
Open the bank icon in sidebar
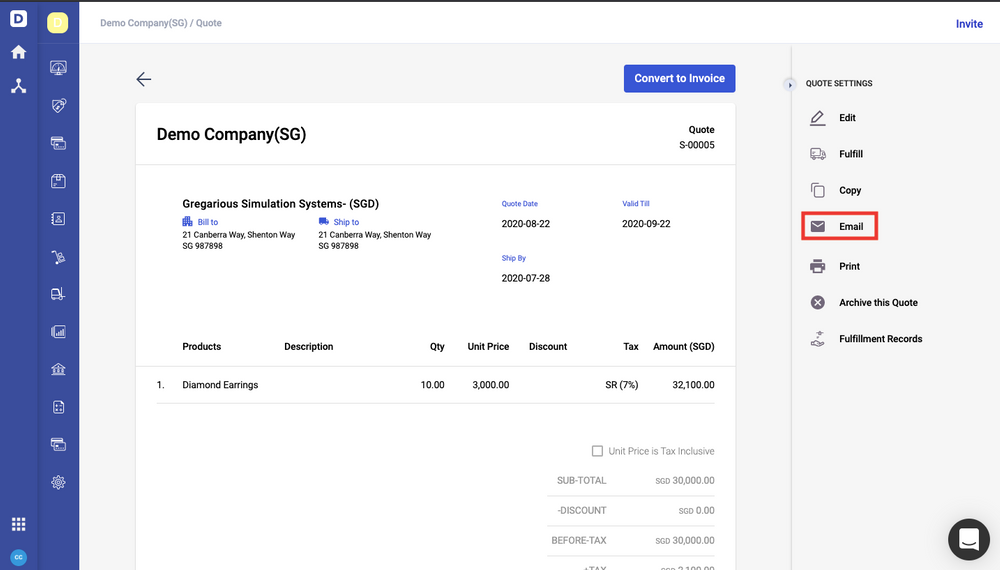58,369
